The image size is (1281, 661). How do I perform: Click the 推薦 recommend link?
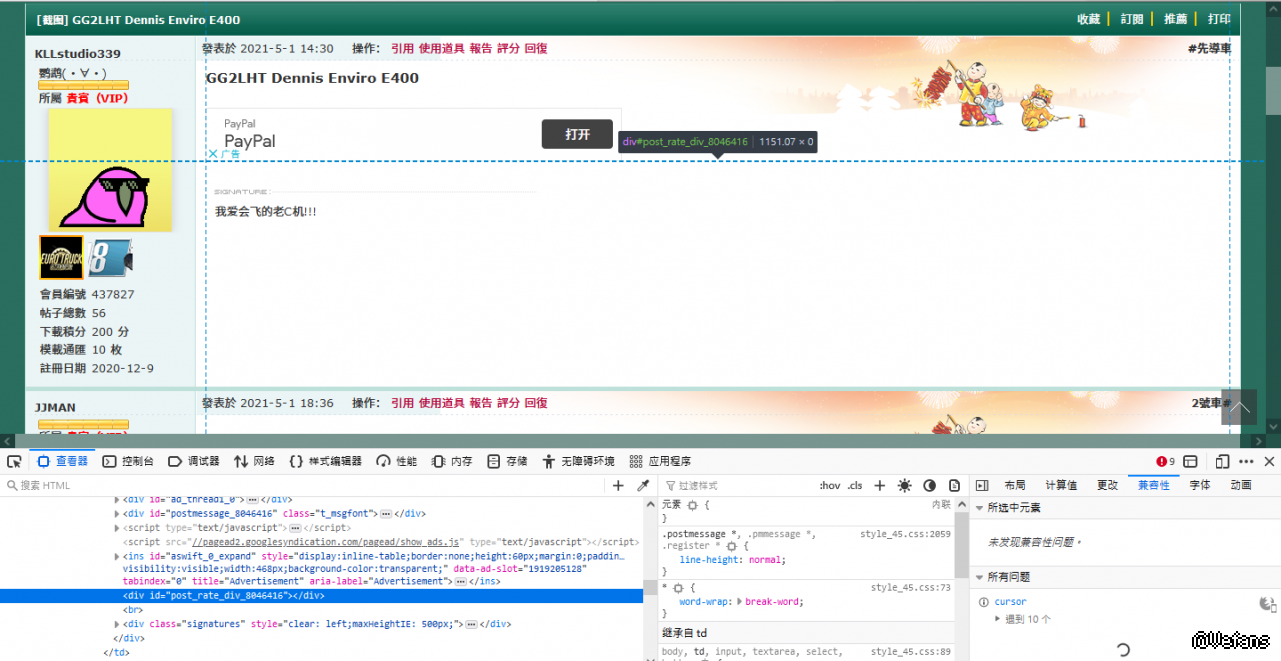pyautogui.click(x=1176, y=19)
